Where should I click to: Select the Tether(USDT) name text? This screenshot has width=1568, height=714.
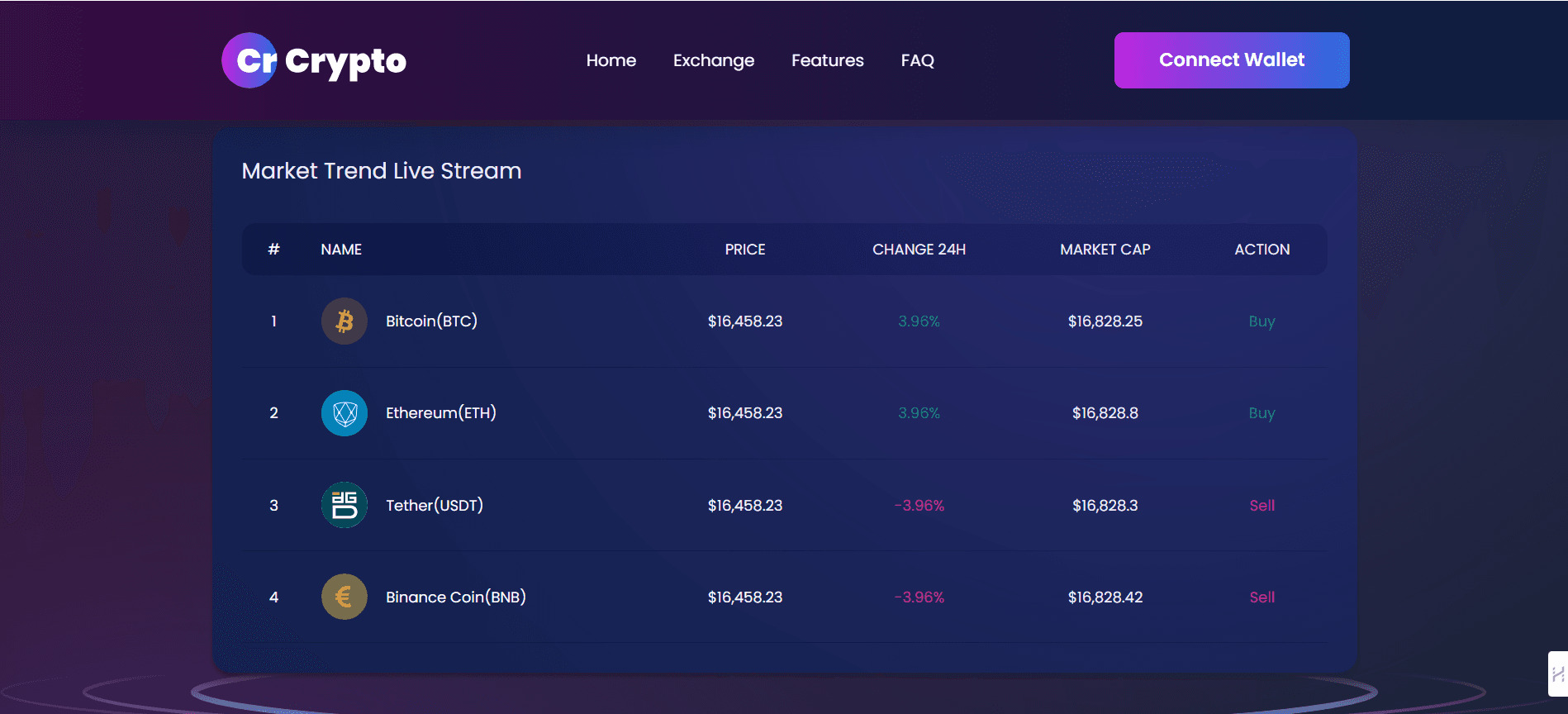pyautogui.click(x=435, y=505)
